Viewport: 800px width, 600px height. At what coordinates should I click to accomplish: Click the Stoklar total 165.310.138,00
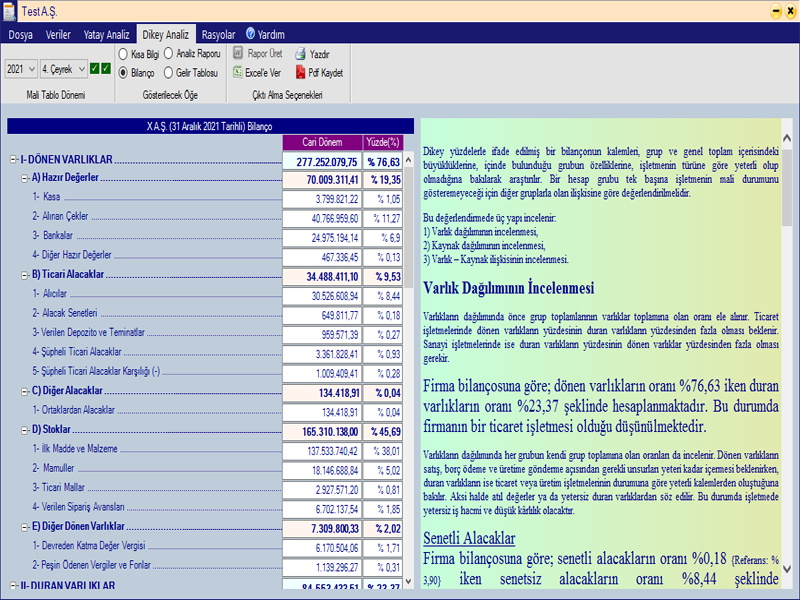[322, 432]
